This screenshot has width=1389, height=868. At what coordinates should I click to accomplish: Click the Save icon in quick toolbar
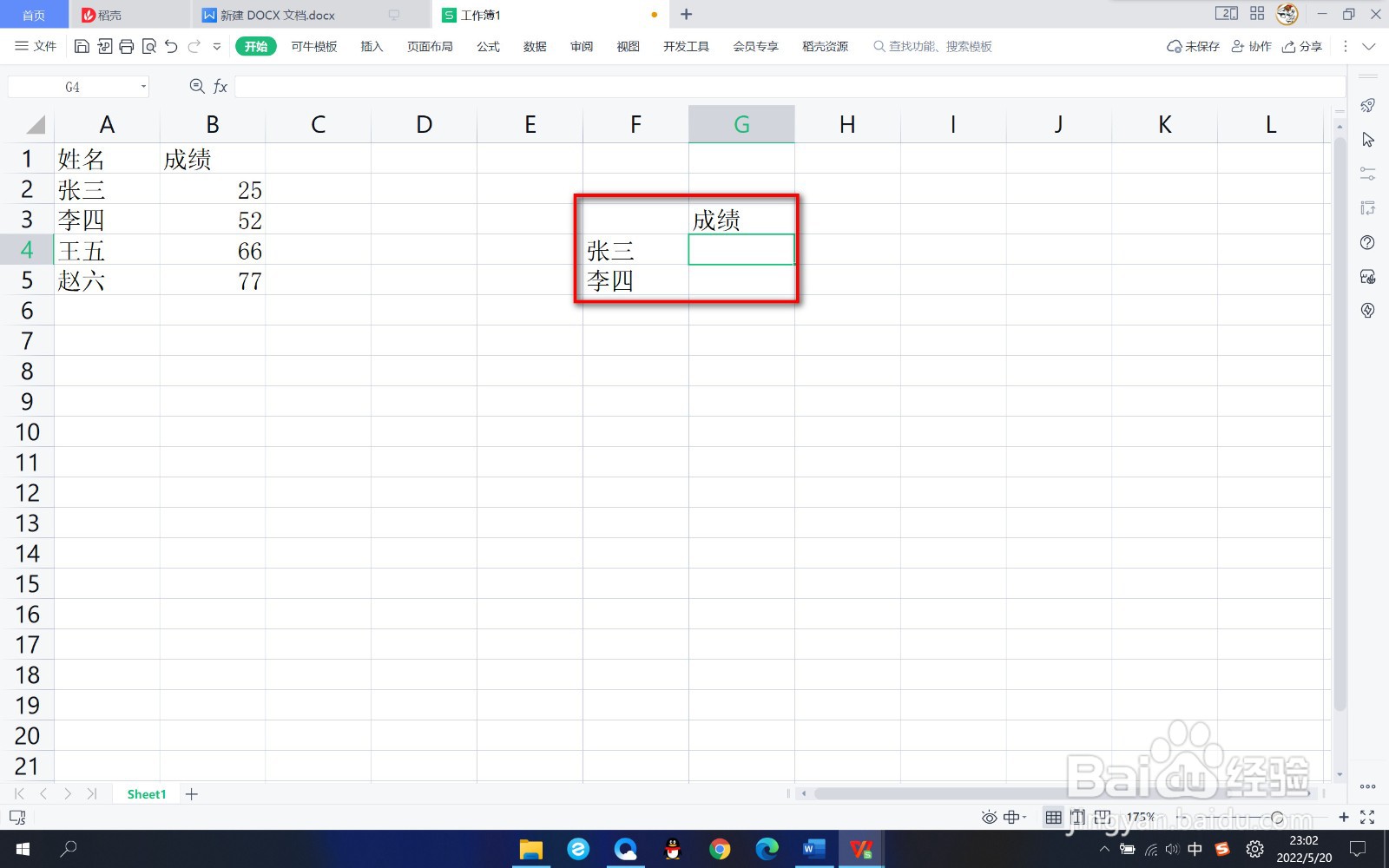[x=82, y=47]
